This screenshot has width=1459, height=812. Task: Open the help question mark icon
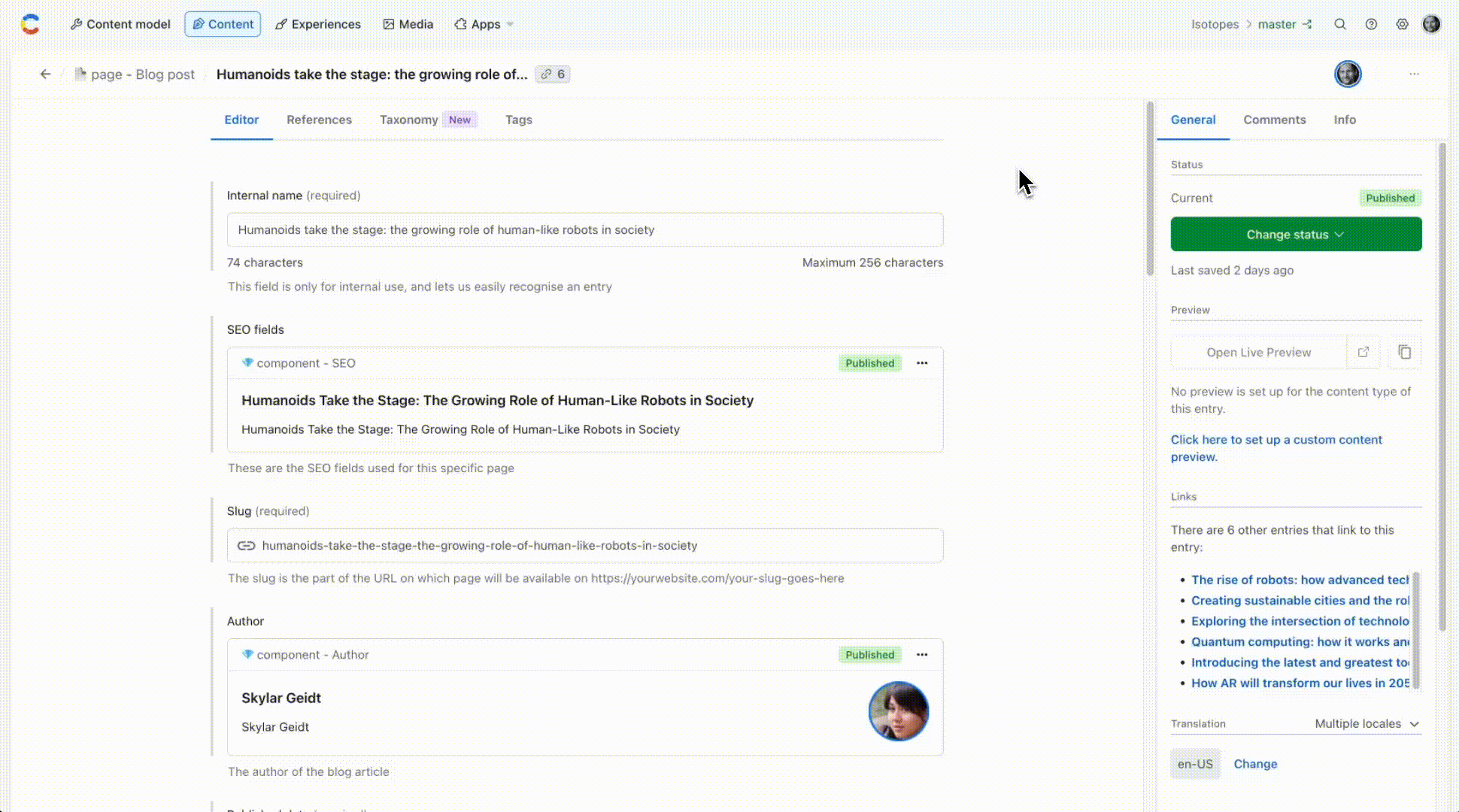tap(1371, 24)
